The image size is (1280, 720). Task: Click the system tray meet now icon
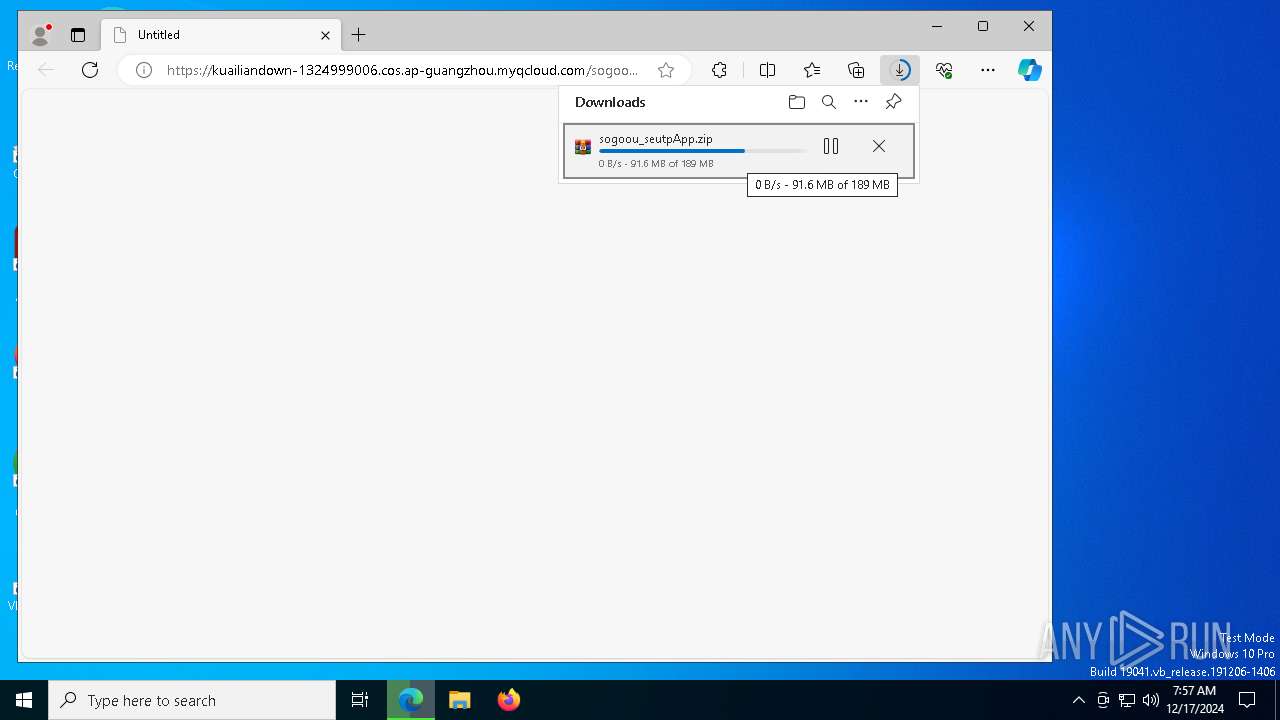pyautogui.click(x=1103, y=700)
